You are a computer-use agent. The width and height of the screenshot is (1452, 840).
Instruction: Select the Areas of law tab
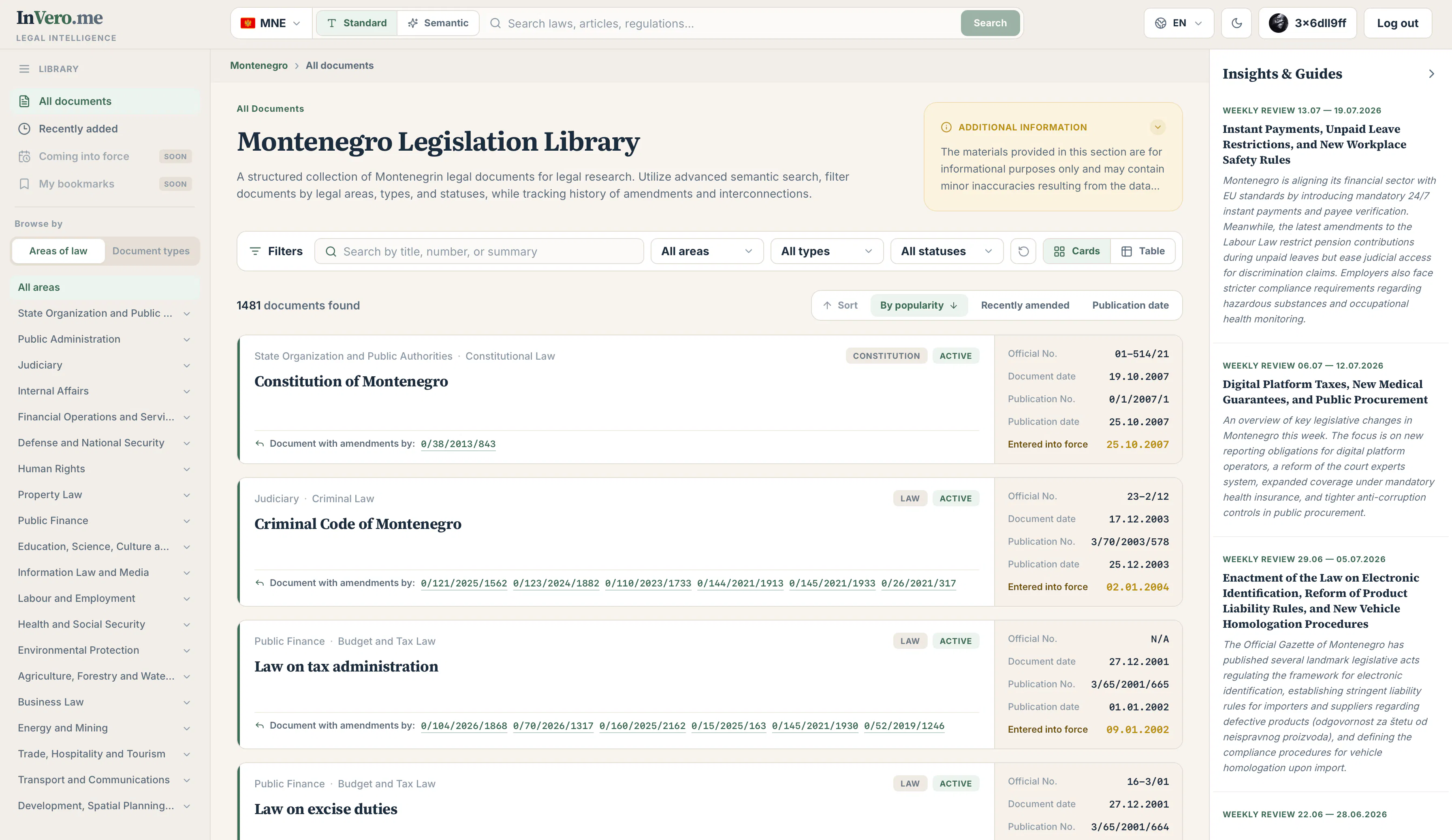(x=58, y=251)
